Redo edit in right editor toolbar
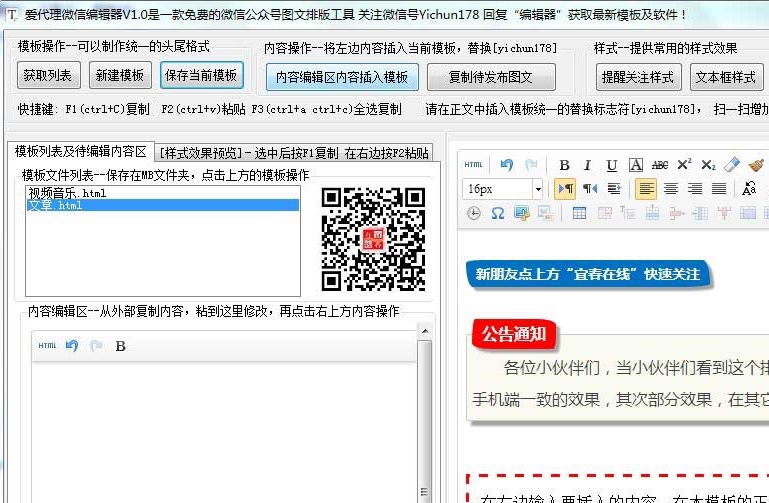Image resolution: width=769 pixels, height=503 pixels. (531, 165)
